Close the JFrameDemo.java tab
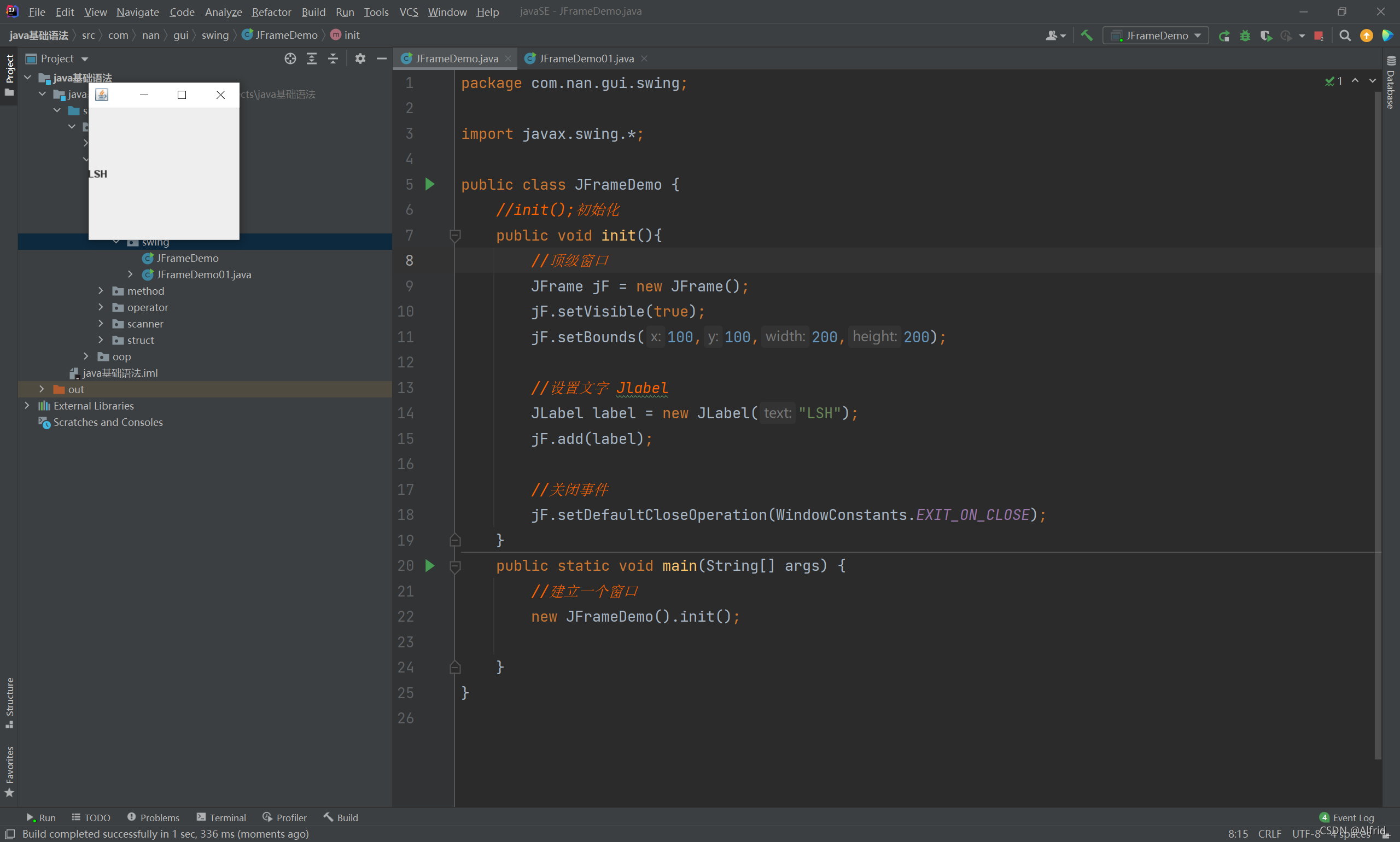The width and height of the screenshot is (1400, 842). tap(508, 59)
